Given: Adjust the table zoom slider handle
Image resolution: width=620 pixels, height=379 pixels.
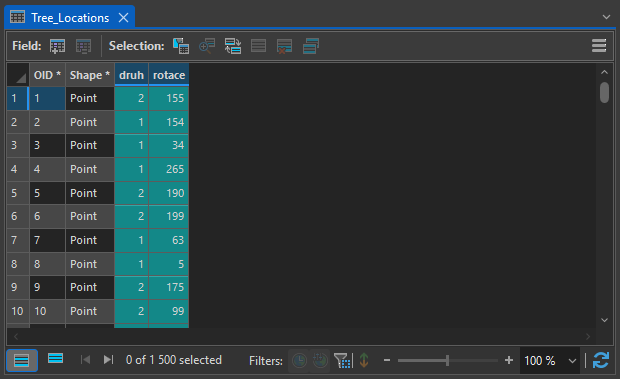Looking at the screenshot, I should coord(447,360).
